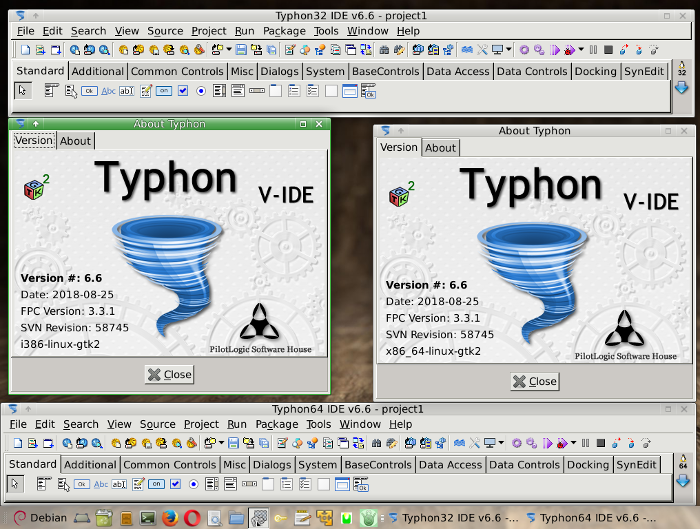This screenshot has width=700, height=529.
Task: Click Debian menu button in taskbar
Action: click(x=40, y=518)
